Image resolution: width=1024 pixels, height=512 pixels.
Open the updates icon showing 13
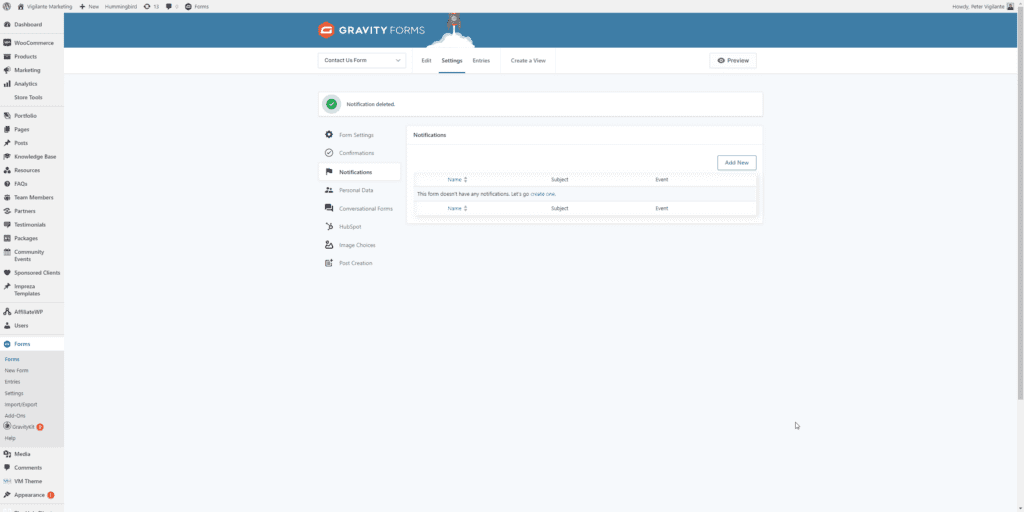coord(148,6)
